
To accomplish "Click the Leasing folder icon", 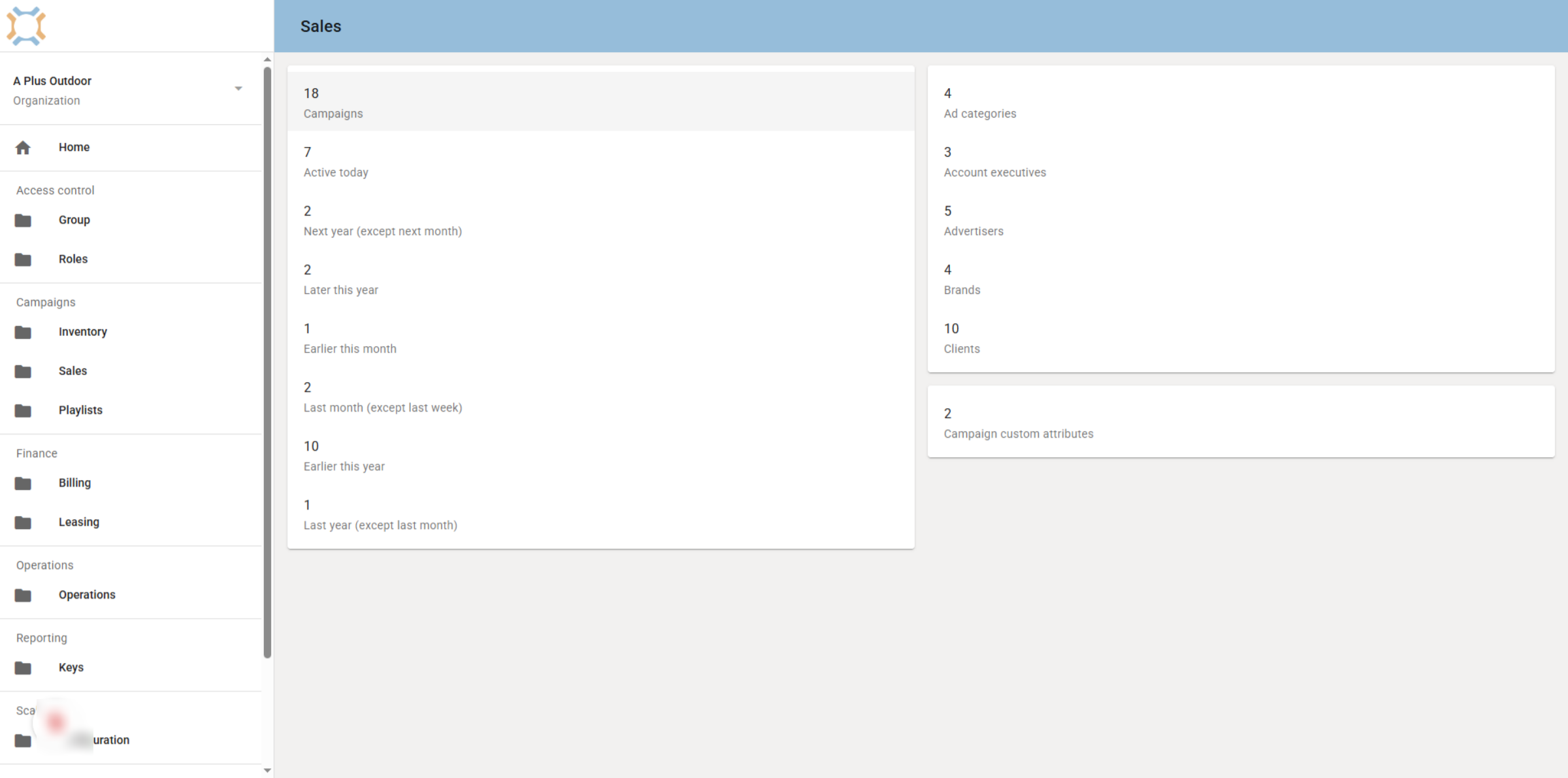I will click(x=23, y=522).
